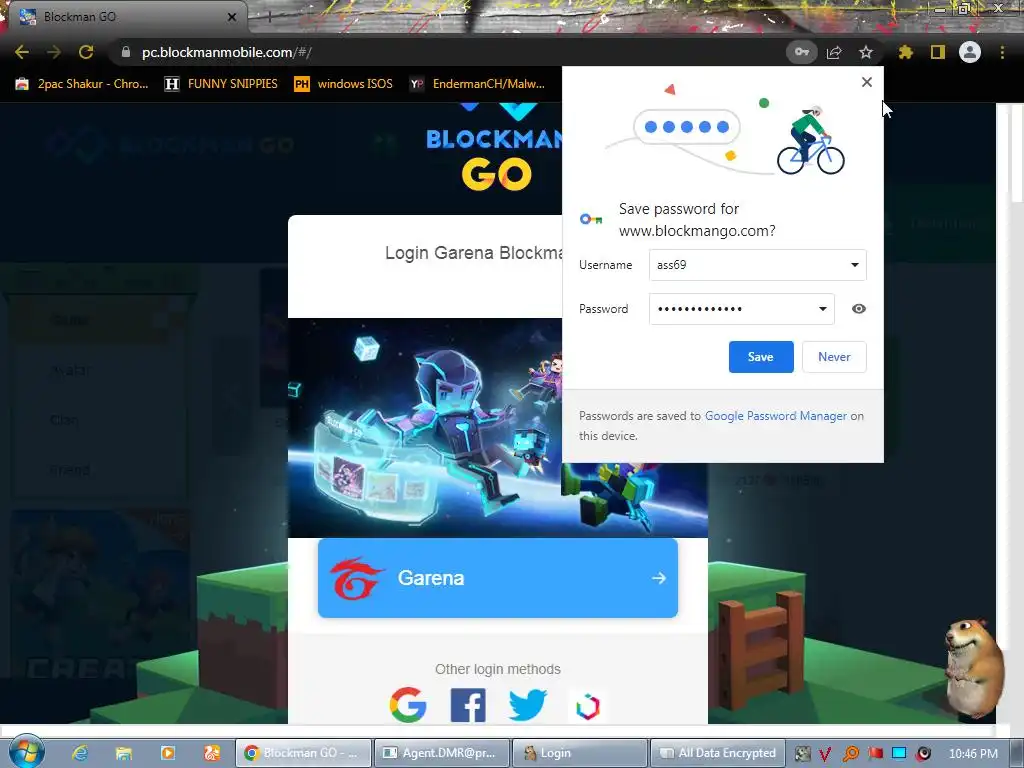Open the UC Browser taskbar icon
The width and height of the screenshot is (1024, 768).
(212, 753)
